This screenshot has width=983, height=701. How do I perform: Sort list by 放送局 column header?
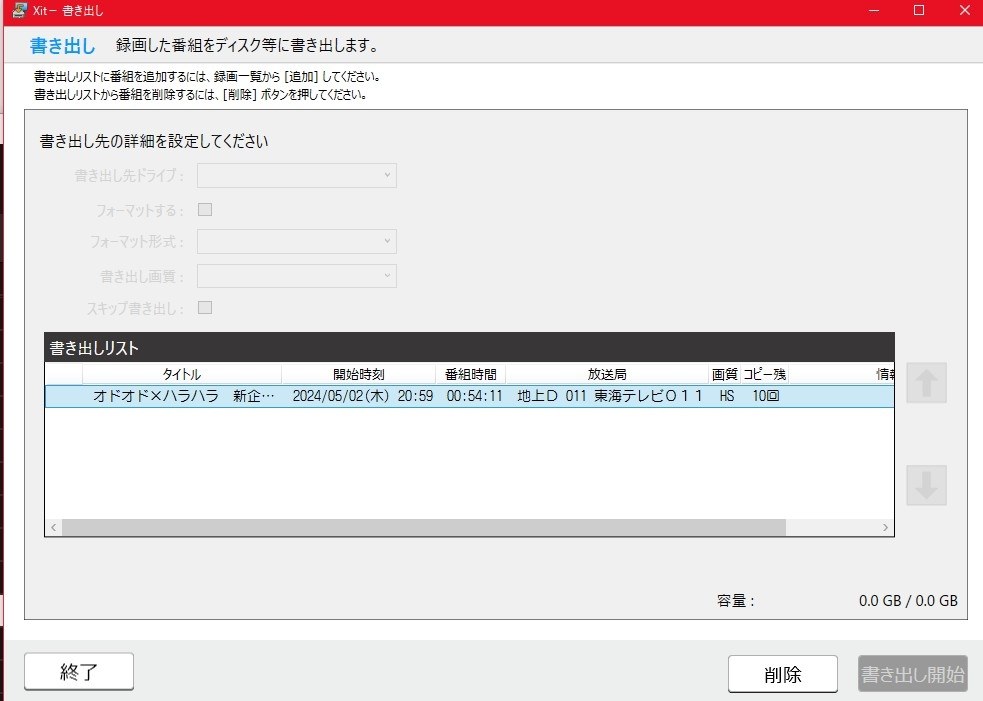pos(607,374)
